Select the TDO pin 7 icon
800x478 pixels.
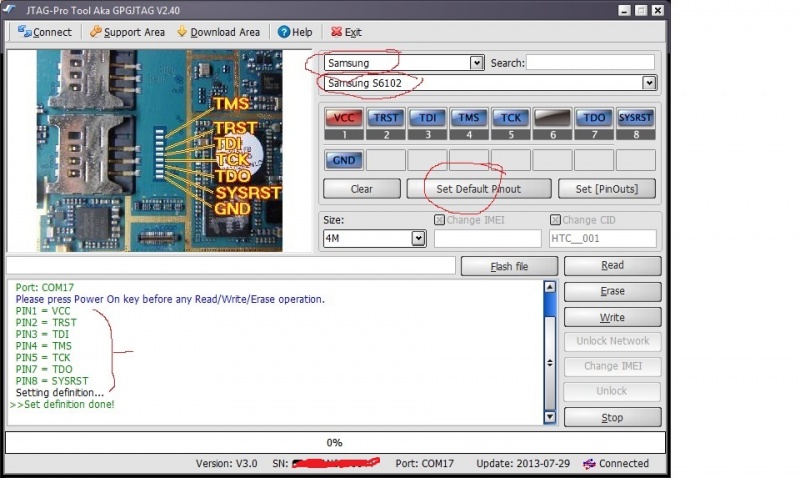coord(594,118)
